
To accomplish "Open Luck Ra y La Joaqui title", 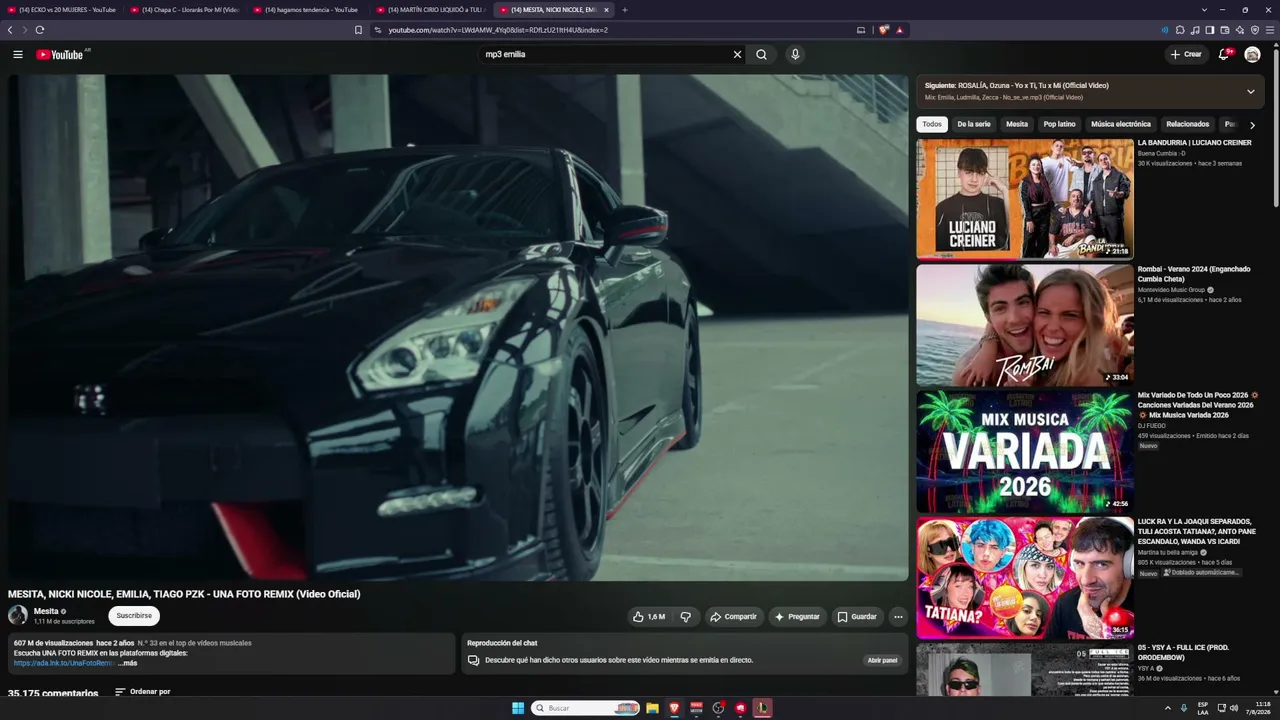I will click(1197, 532).
